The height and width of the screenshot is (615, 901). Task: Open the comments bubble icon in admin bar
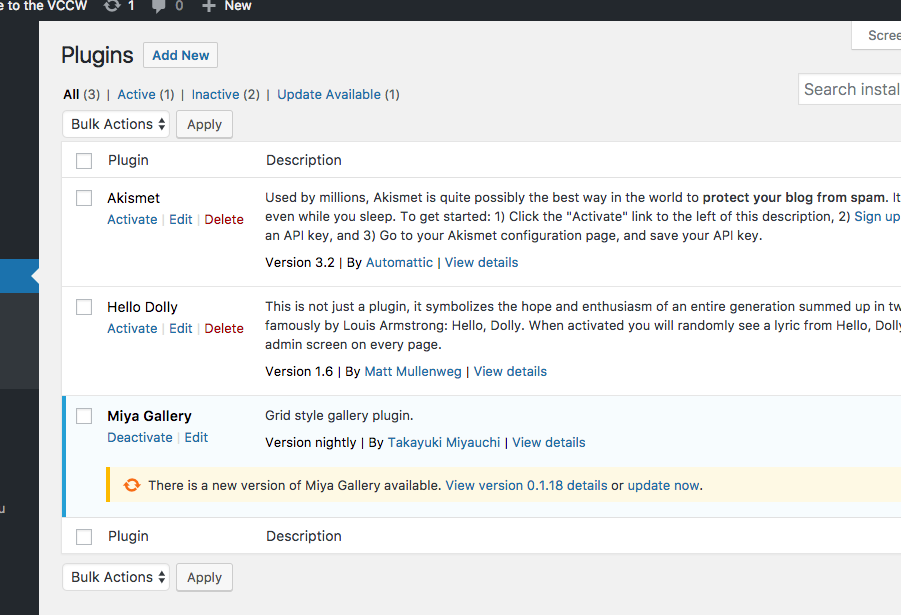point(159,6)
